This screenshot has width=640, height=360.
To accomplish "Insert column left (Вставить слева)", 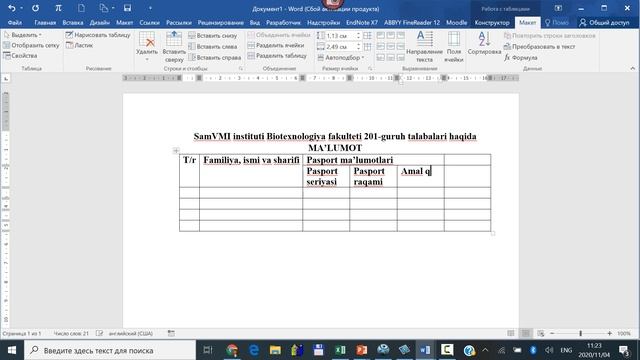I will 213,47.
